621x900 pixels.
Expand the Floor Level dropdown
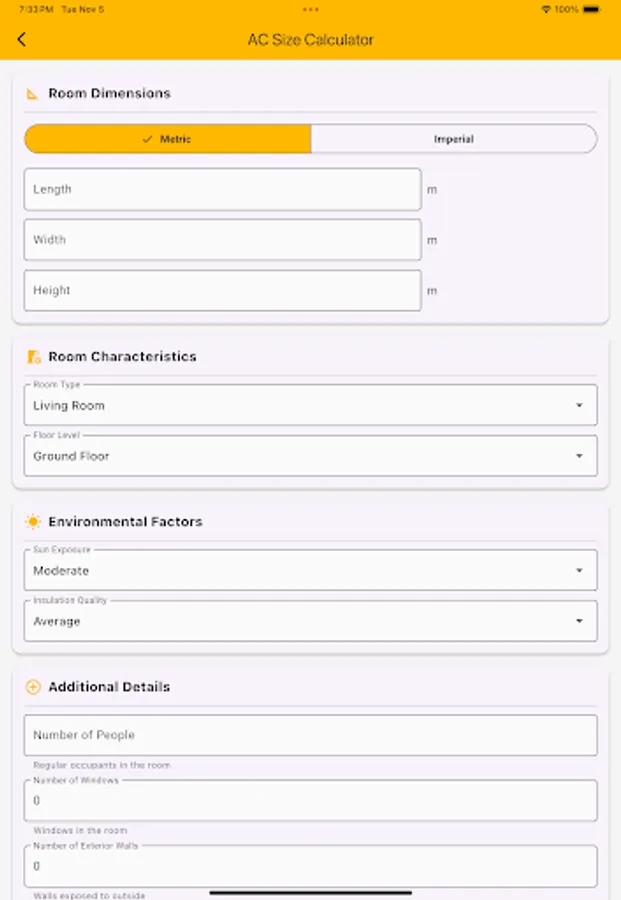(310, 456)
